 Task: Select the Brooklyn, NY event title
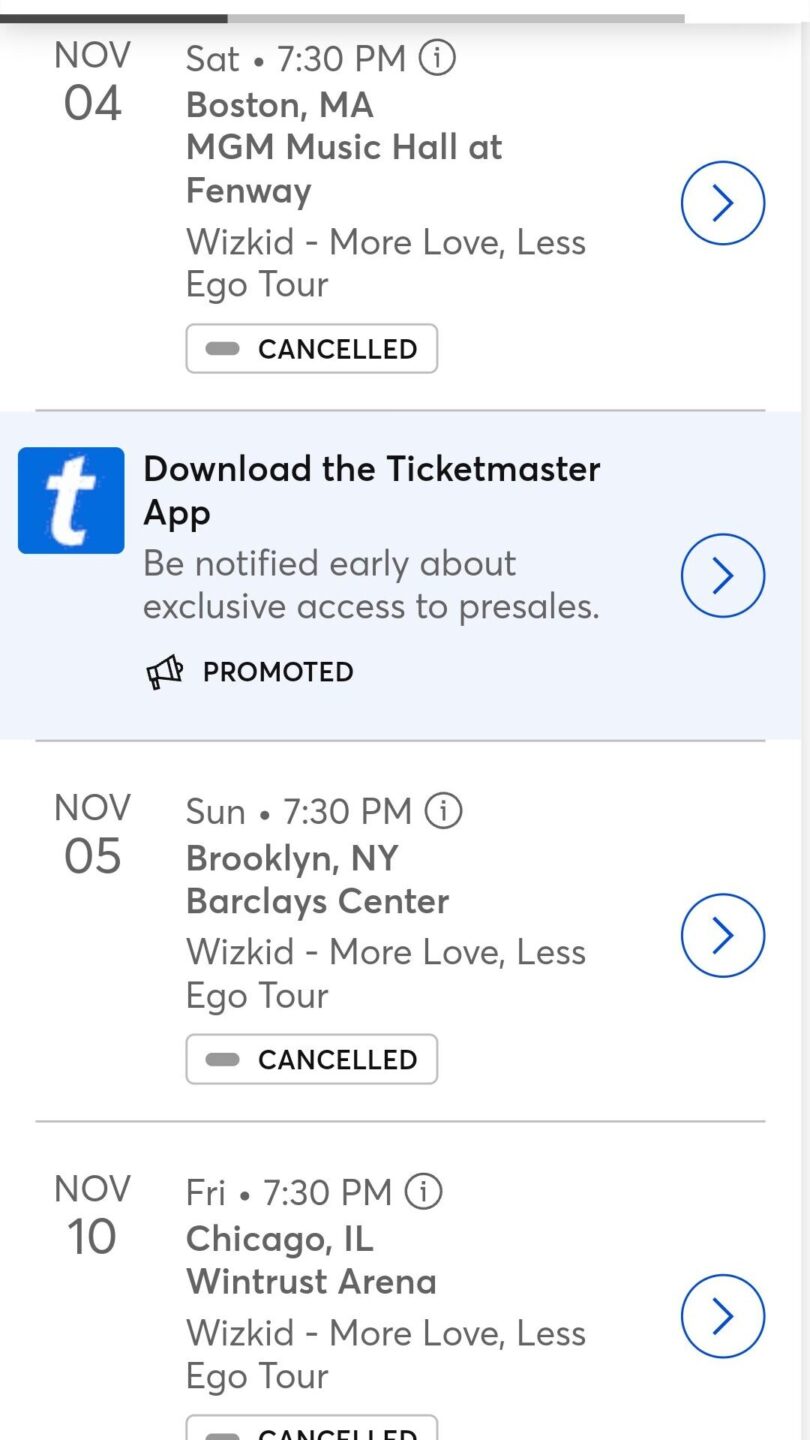coord(292,858)
